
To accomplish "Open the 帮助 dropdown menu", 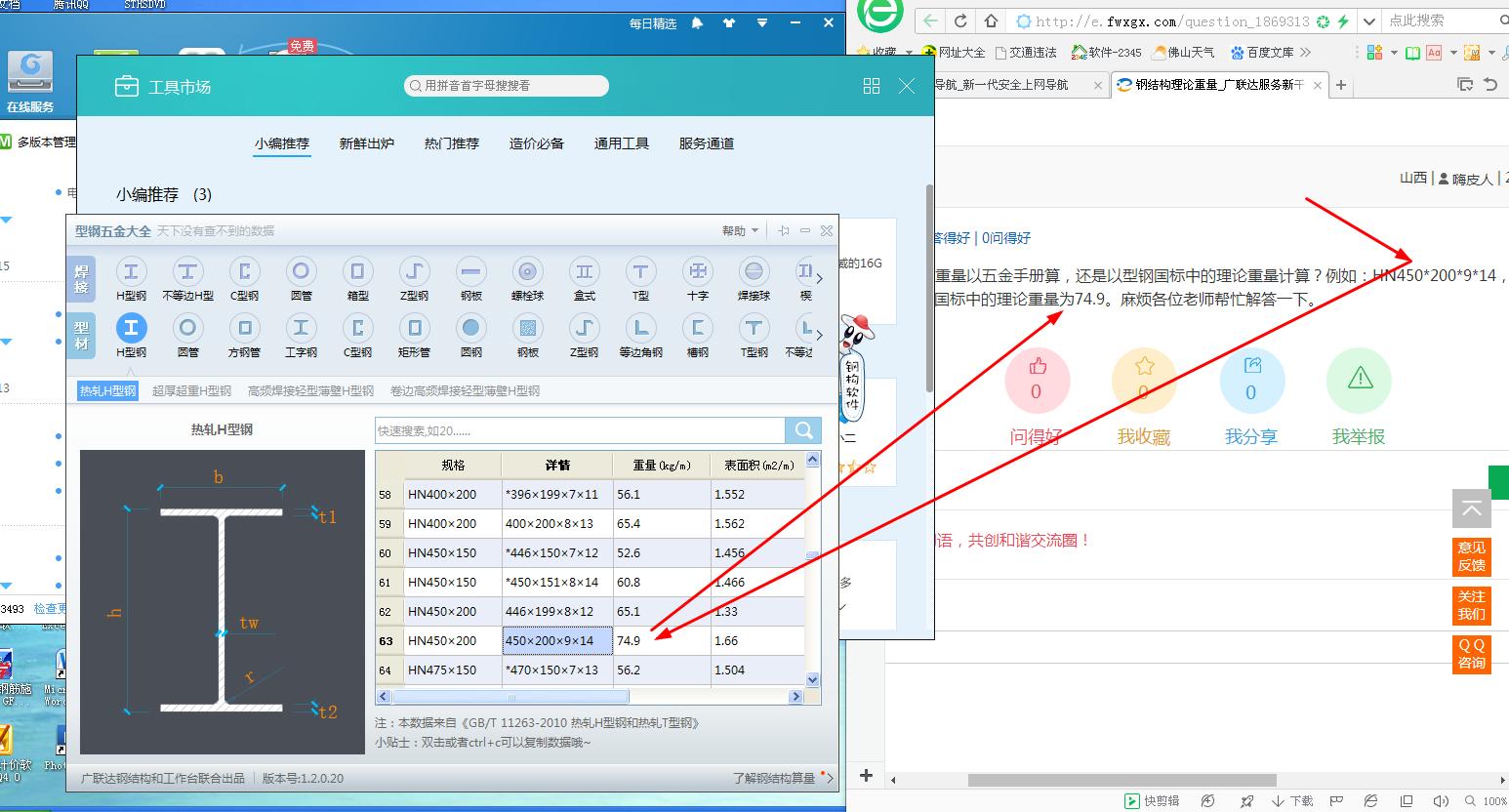I will click(740, 231).
